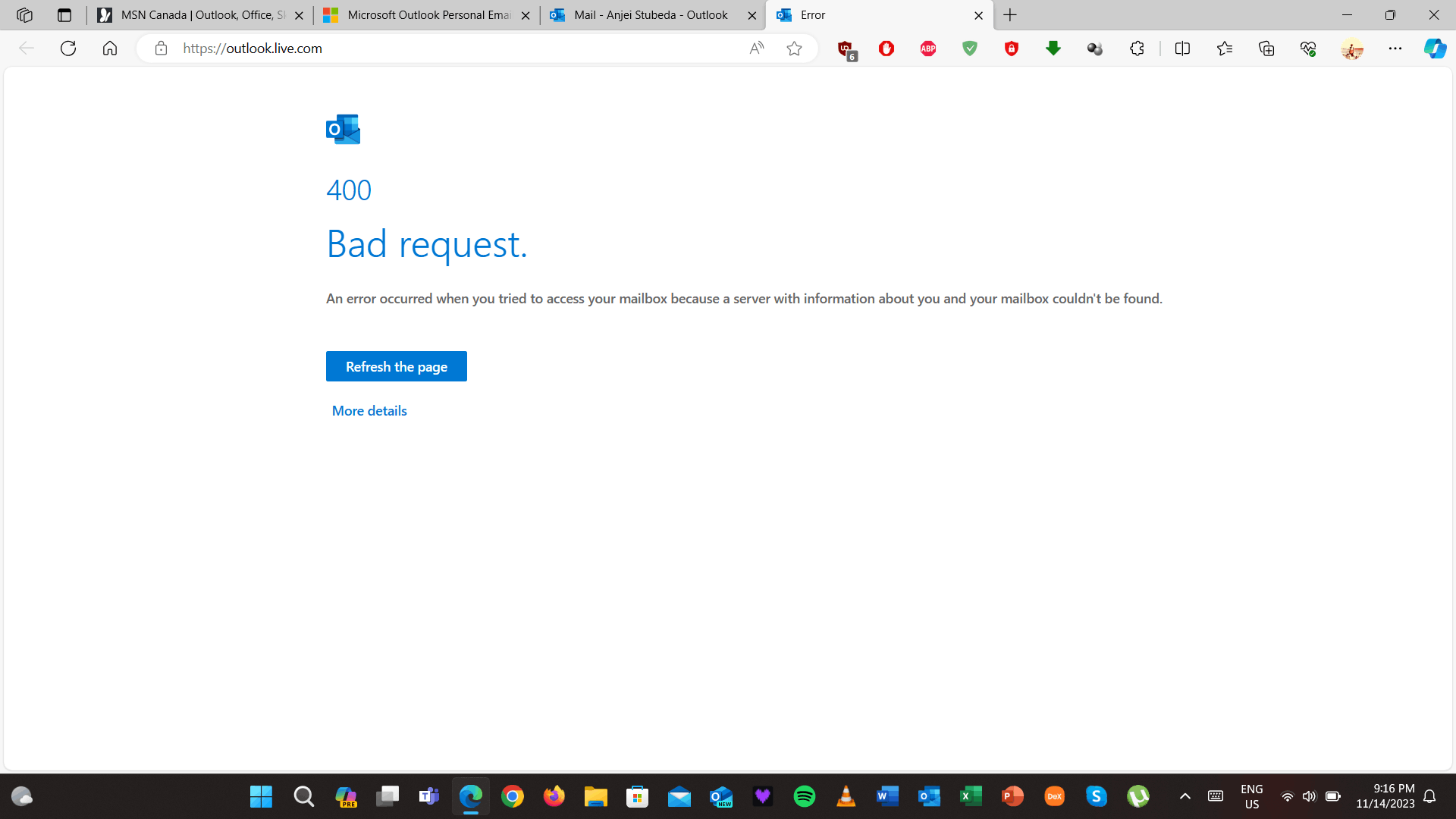Go to the browser home page icon

pos(110,49)
